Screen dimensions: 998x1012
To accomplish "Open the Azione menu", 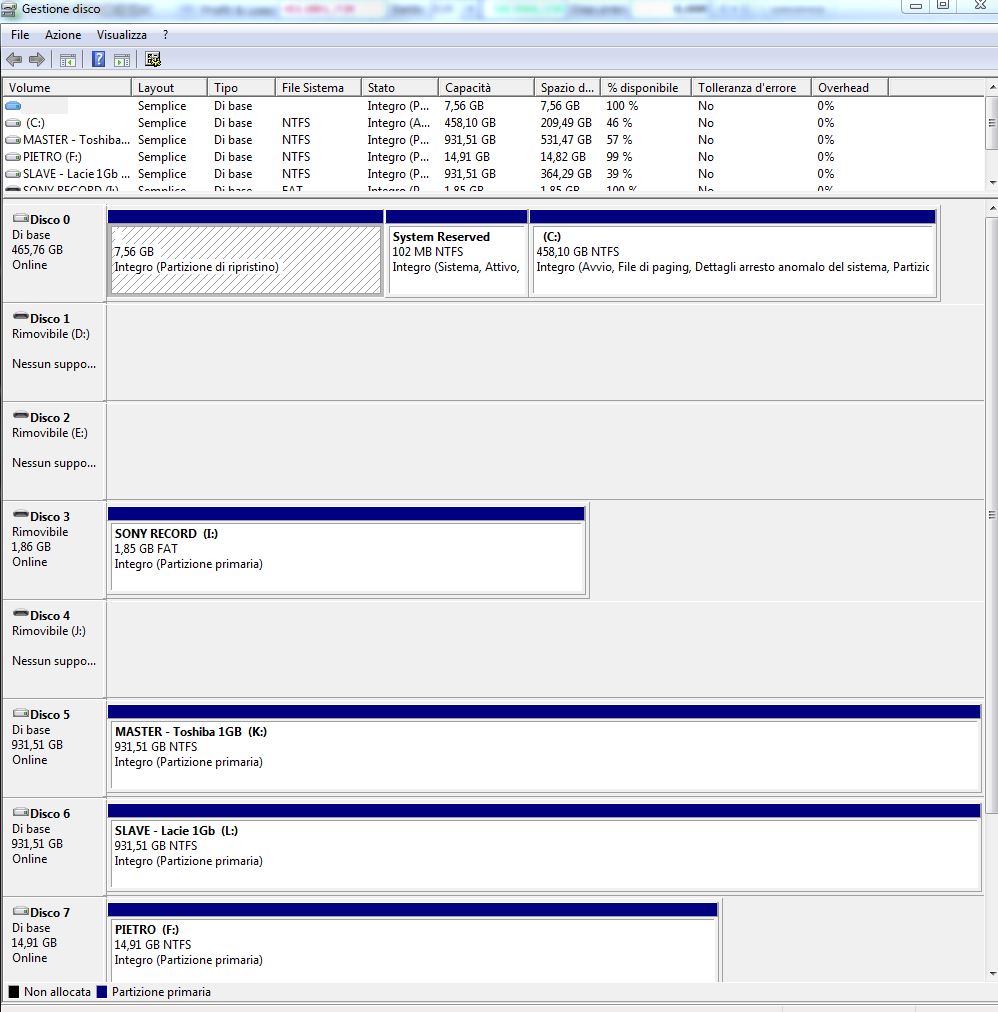I will (x=63, y=35).
